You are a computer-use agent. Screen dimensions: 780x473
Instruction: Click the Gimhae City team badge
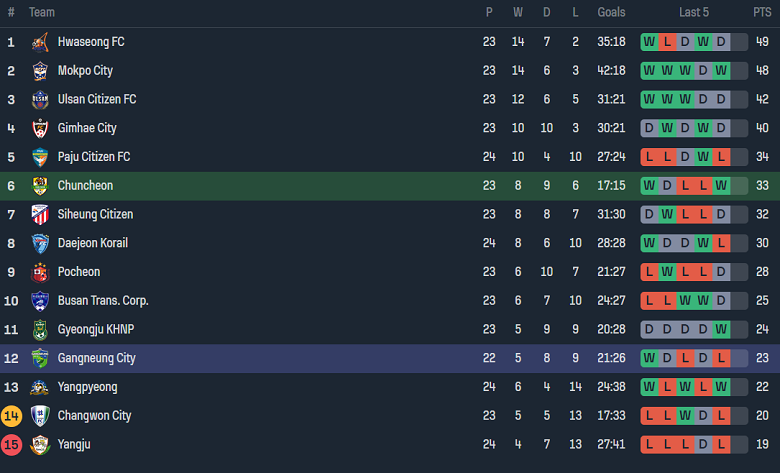pos(40,128)
